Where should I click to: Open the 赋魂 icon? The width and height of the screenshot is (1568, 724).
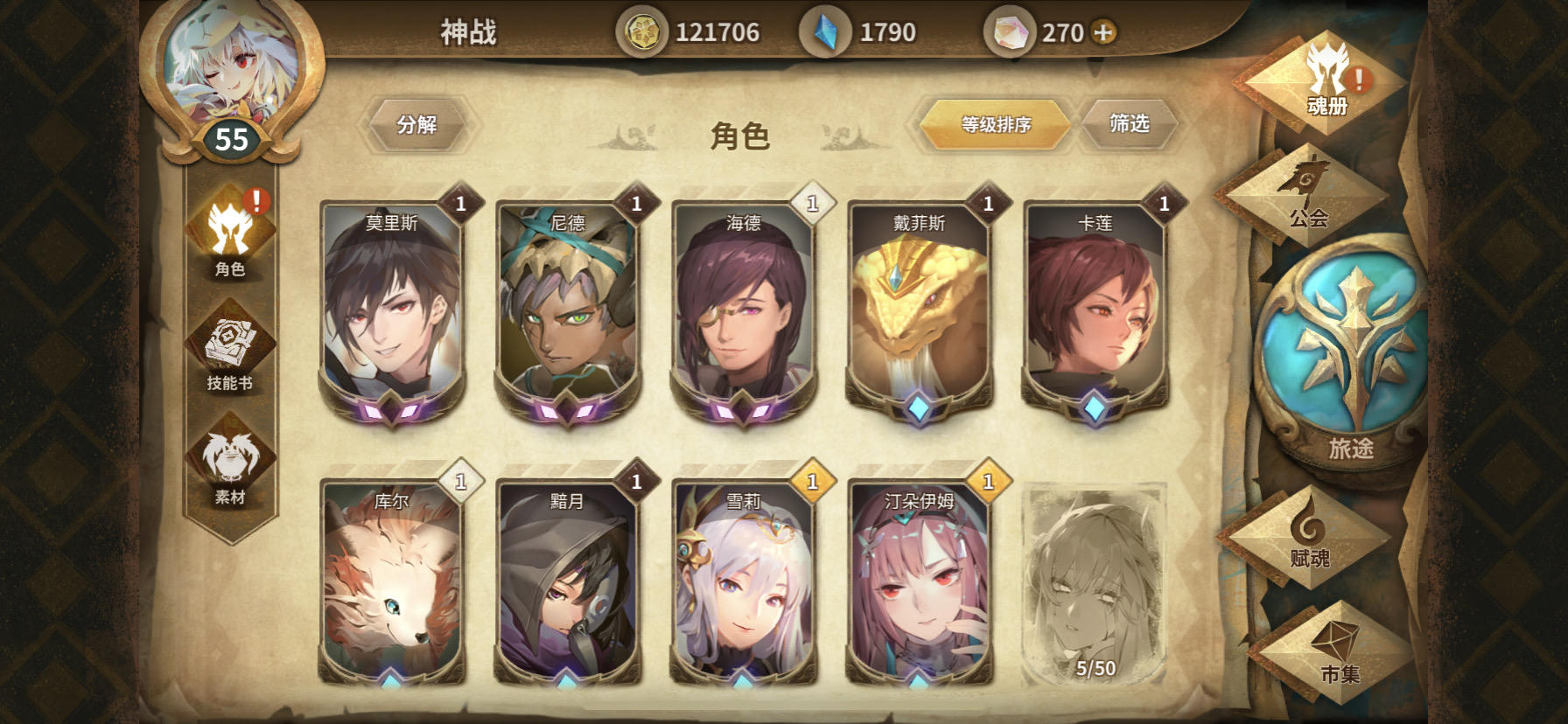1309,535
